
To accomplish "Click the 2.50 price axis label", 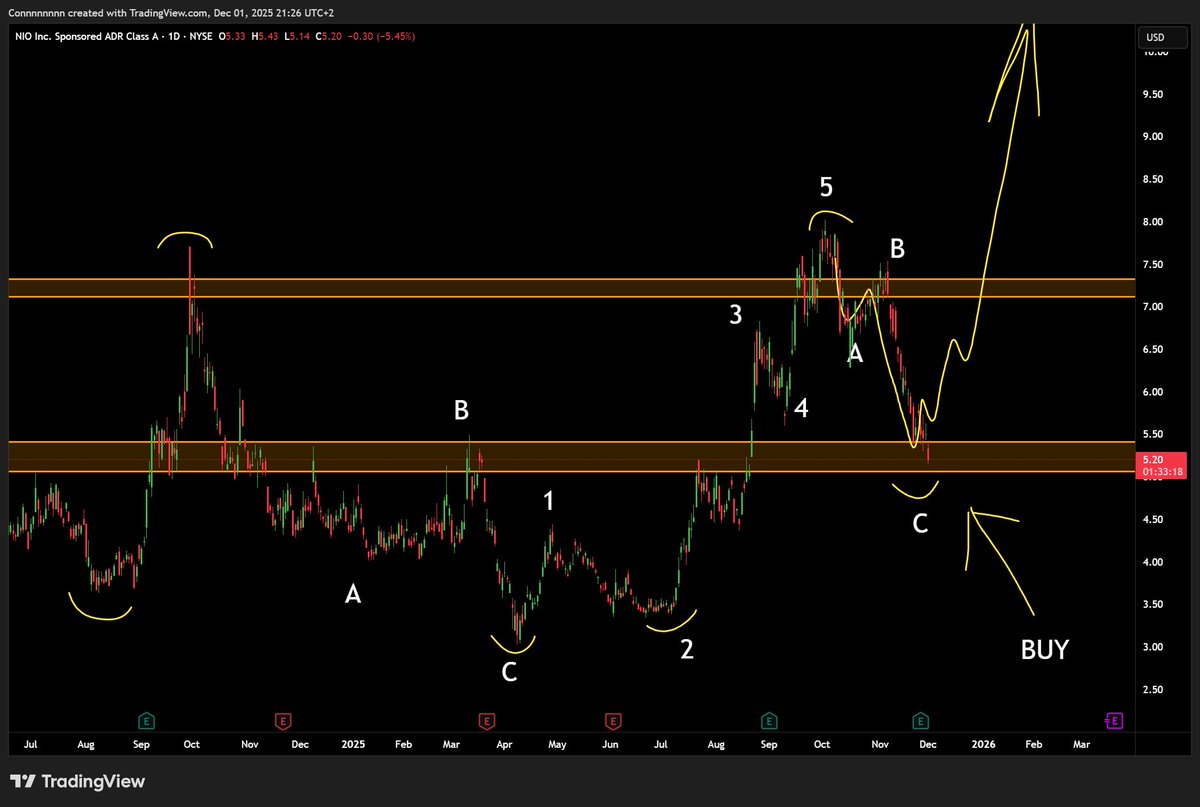I will coord(1153,690).
